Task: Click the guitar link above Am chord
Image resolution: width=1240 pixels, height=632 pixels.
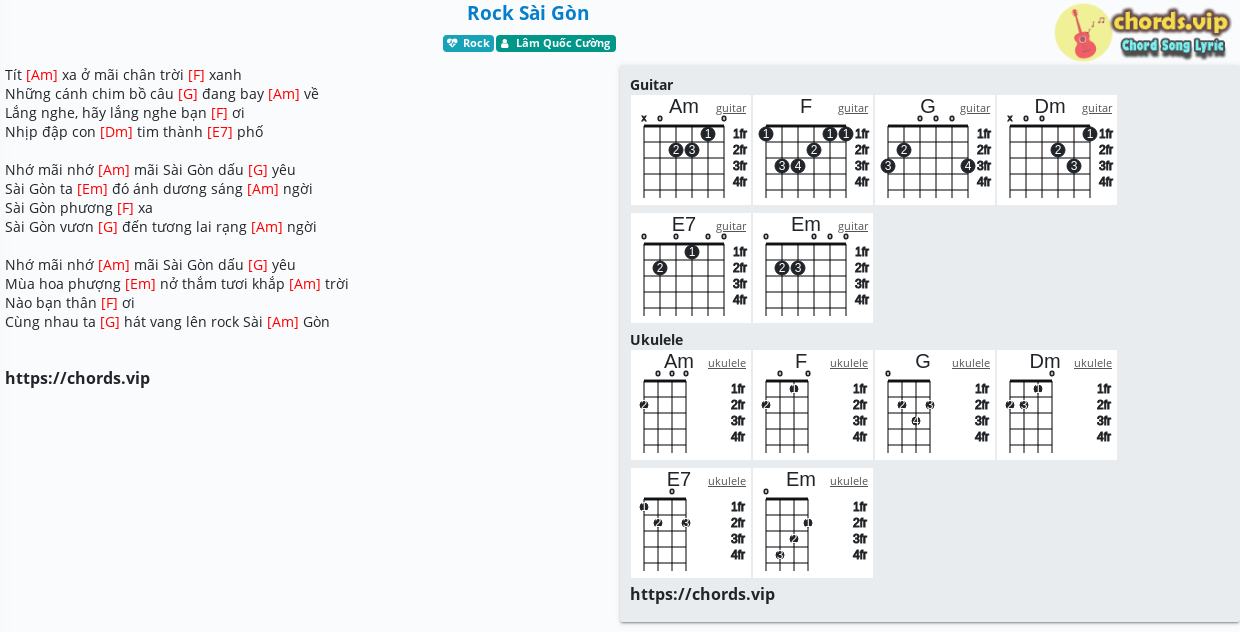Action: click(731, 108)
